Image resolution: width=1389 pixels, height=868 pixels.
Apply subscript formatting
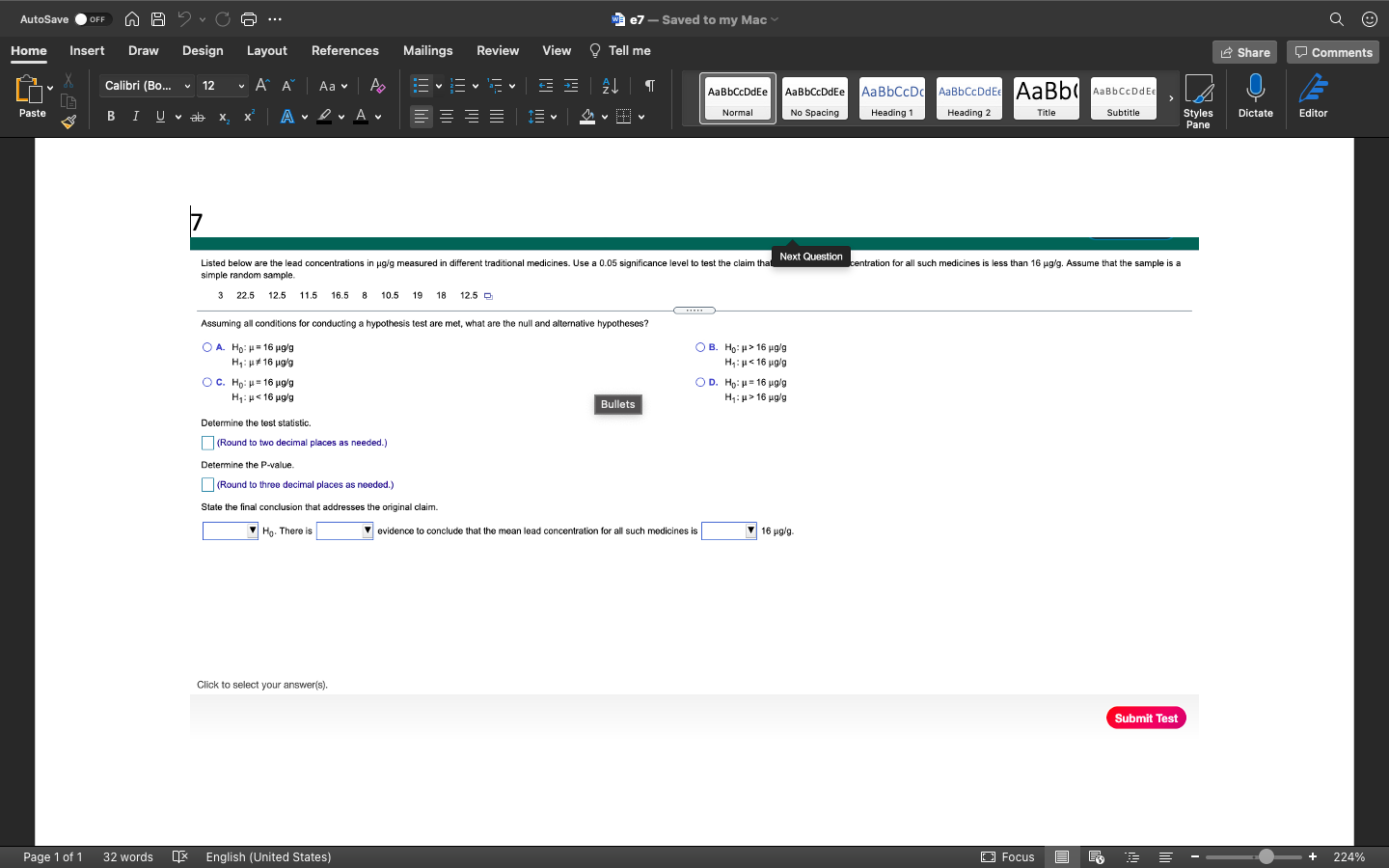pyautogui.click(x=224, y=117)
